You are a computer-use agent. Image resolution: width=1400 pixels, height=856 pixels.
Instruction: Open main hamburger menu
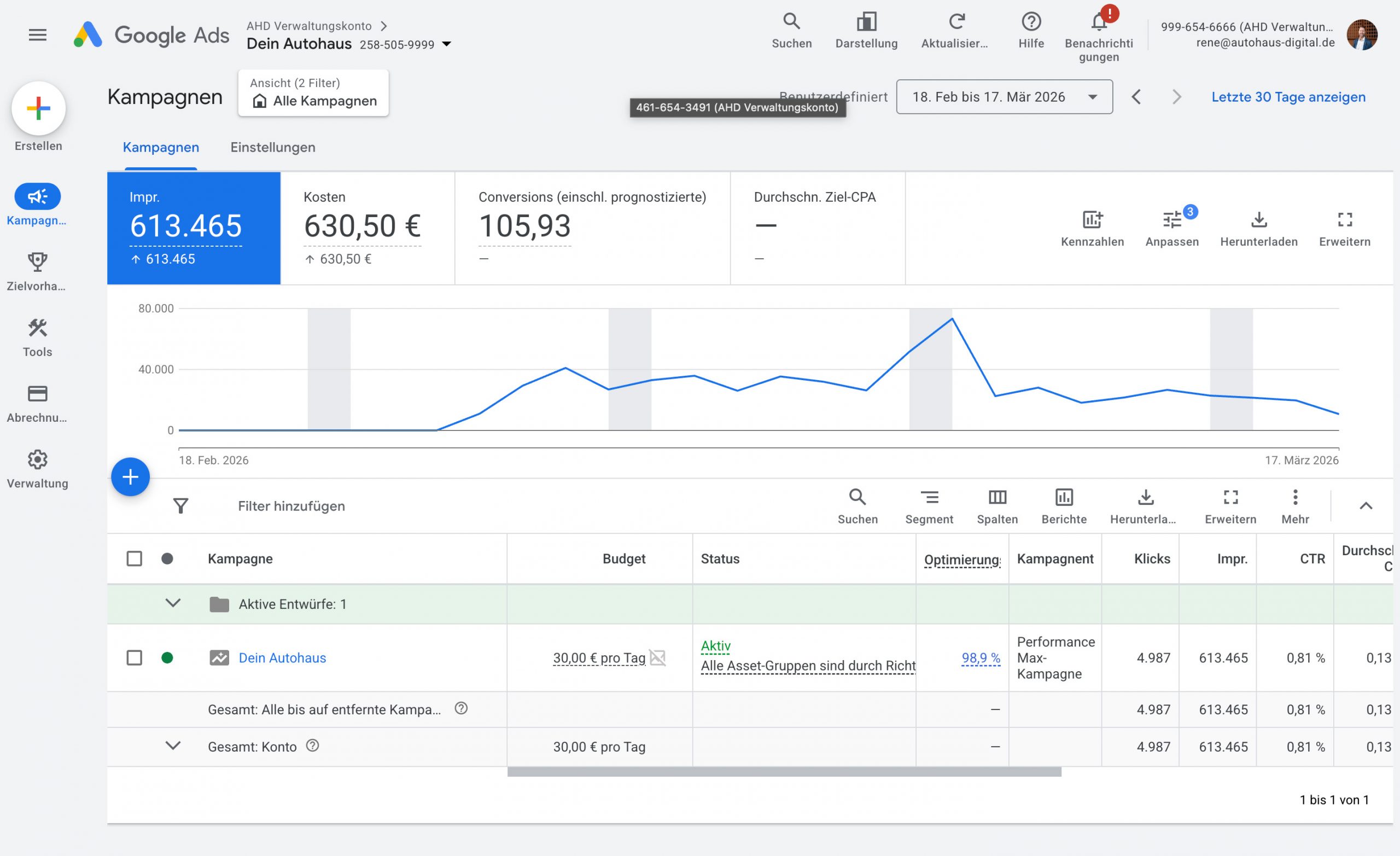(x=38, y=35)
